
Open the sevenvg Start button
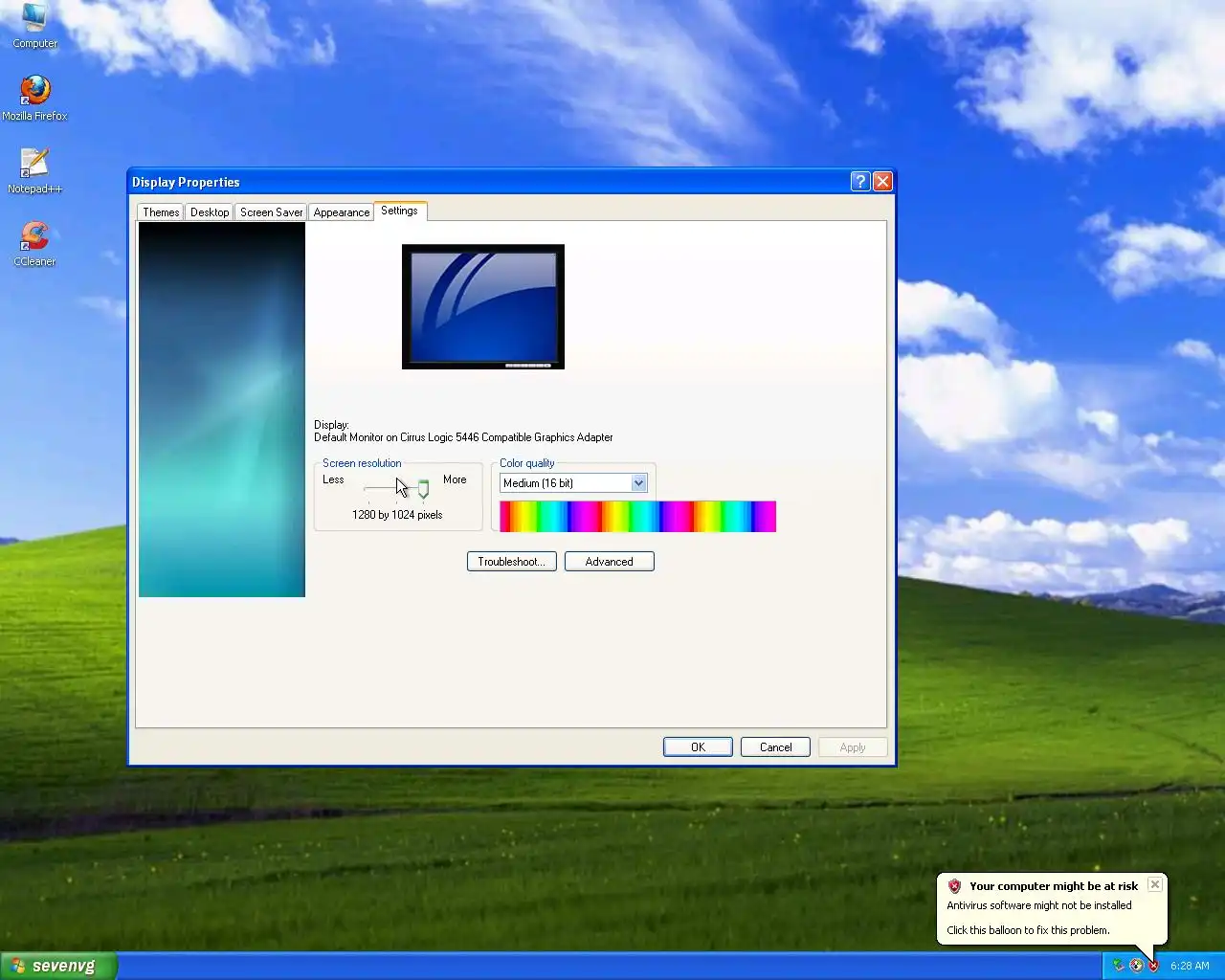(x=58, y=966)
